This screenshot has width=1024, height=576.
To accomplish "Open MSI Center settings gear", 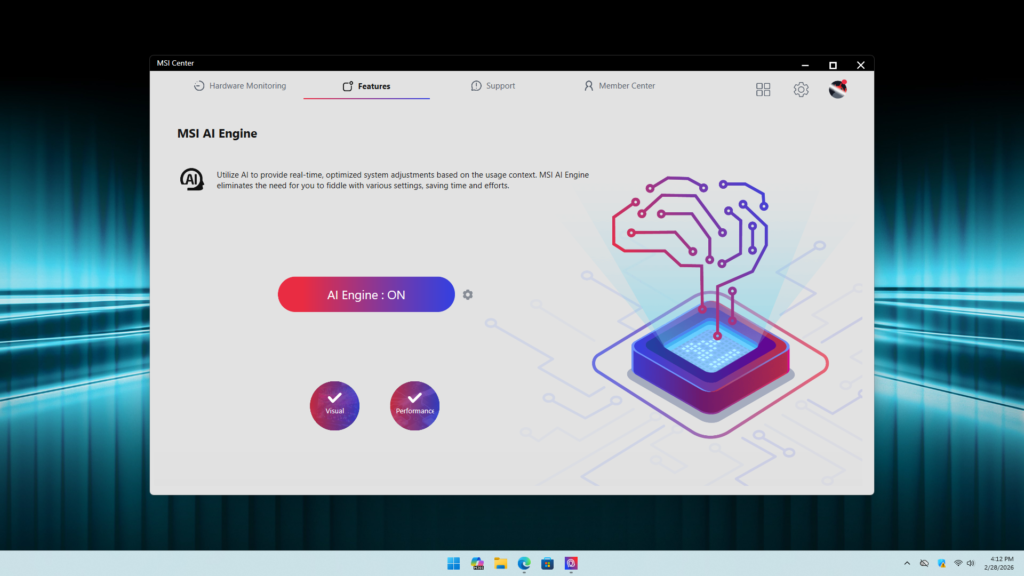I will pyautogui.click(x=801, y=90).
